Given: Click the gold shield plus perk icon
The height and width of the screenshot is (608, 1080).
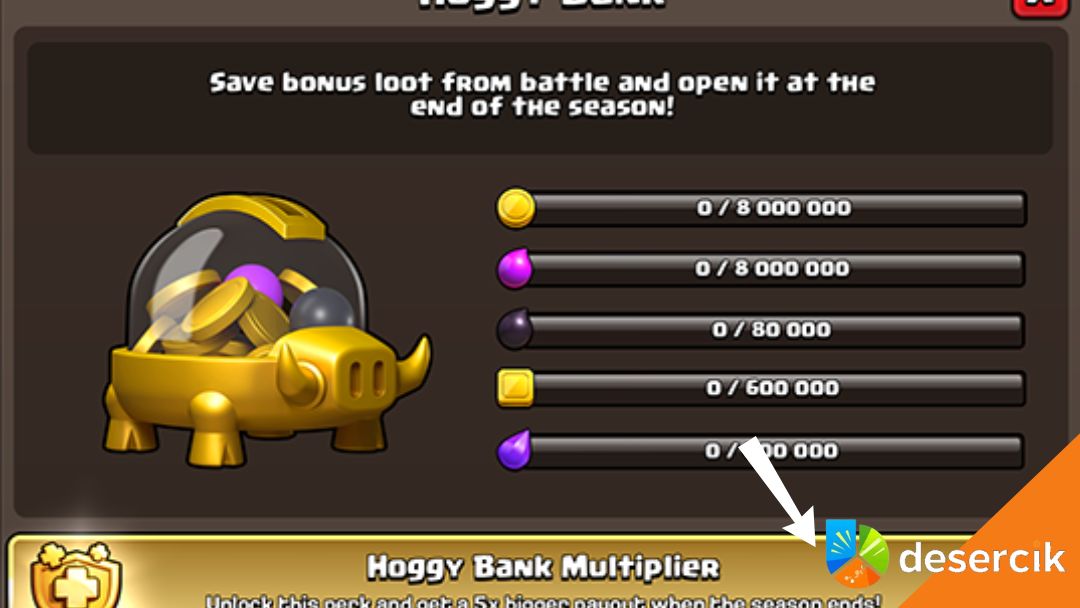Looking at the screenshot, I should (76, 577).
